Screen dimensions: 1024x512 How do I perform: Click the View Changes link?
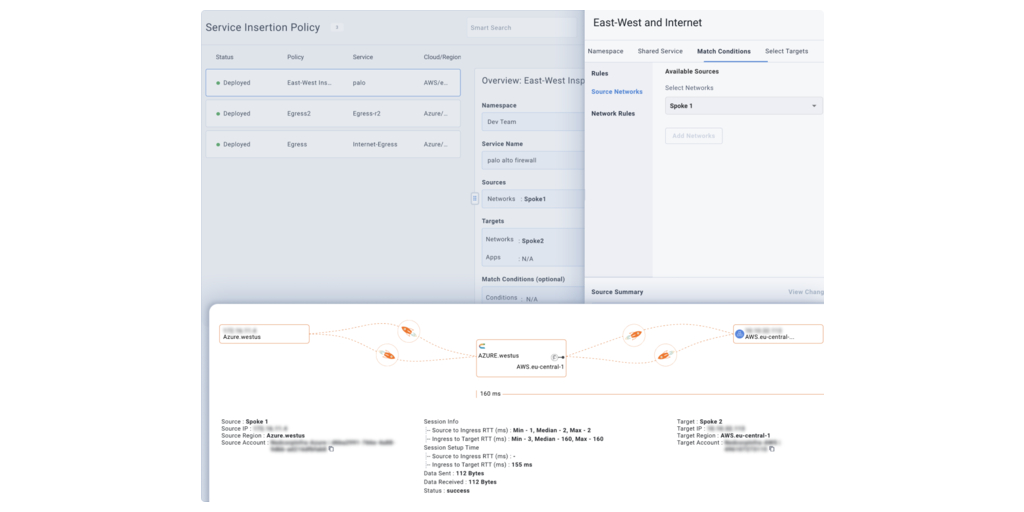click(x=806, y=292)
